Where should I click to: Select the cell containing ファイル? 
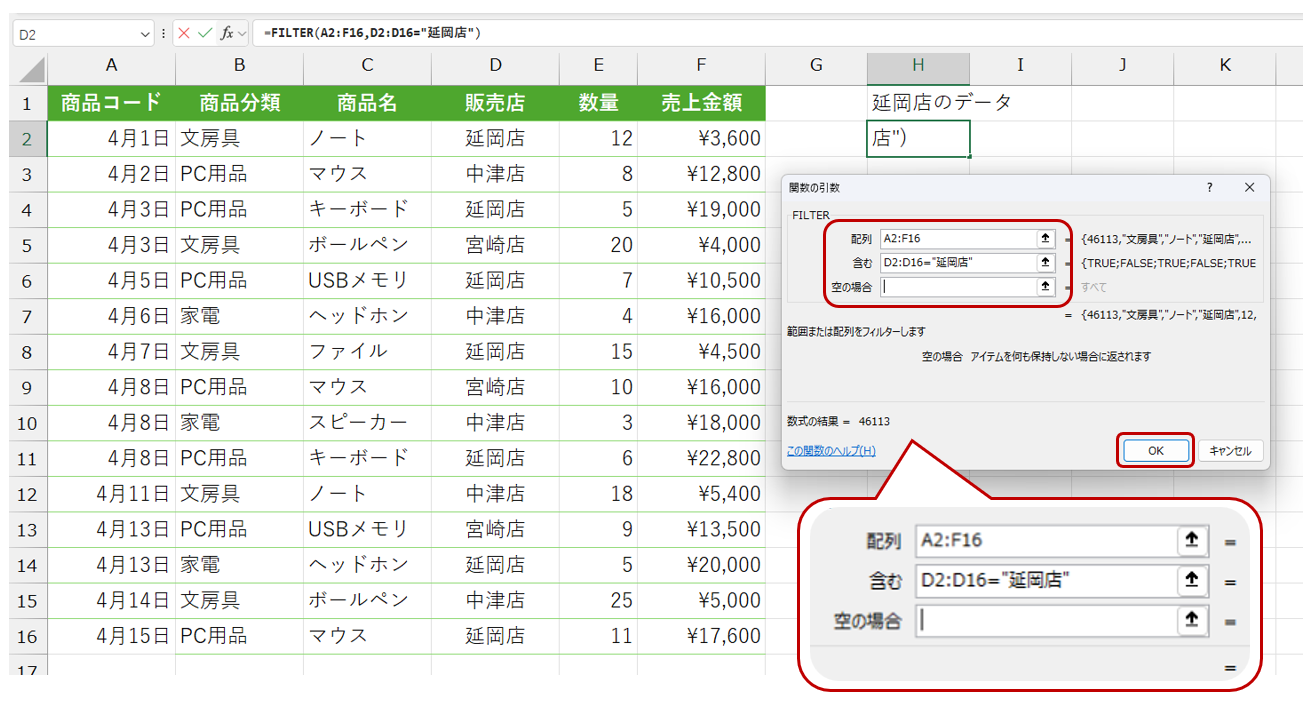[x=368, y=351]
